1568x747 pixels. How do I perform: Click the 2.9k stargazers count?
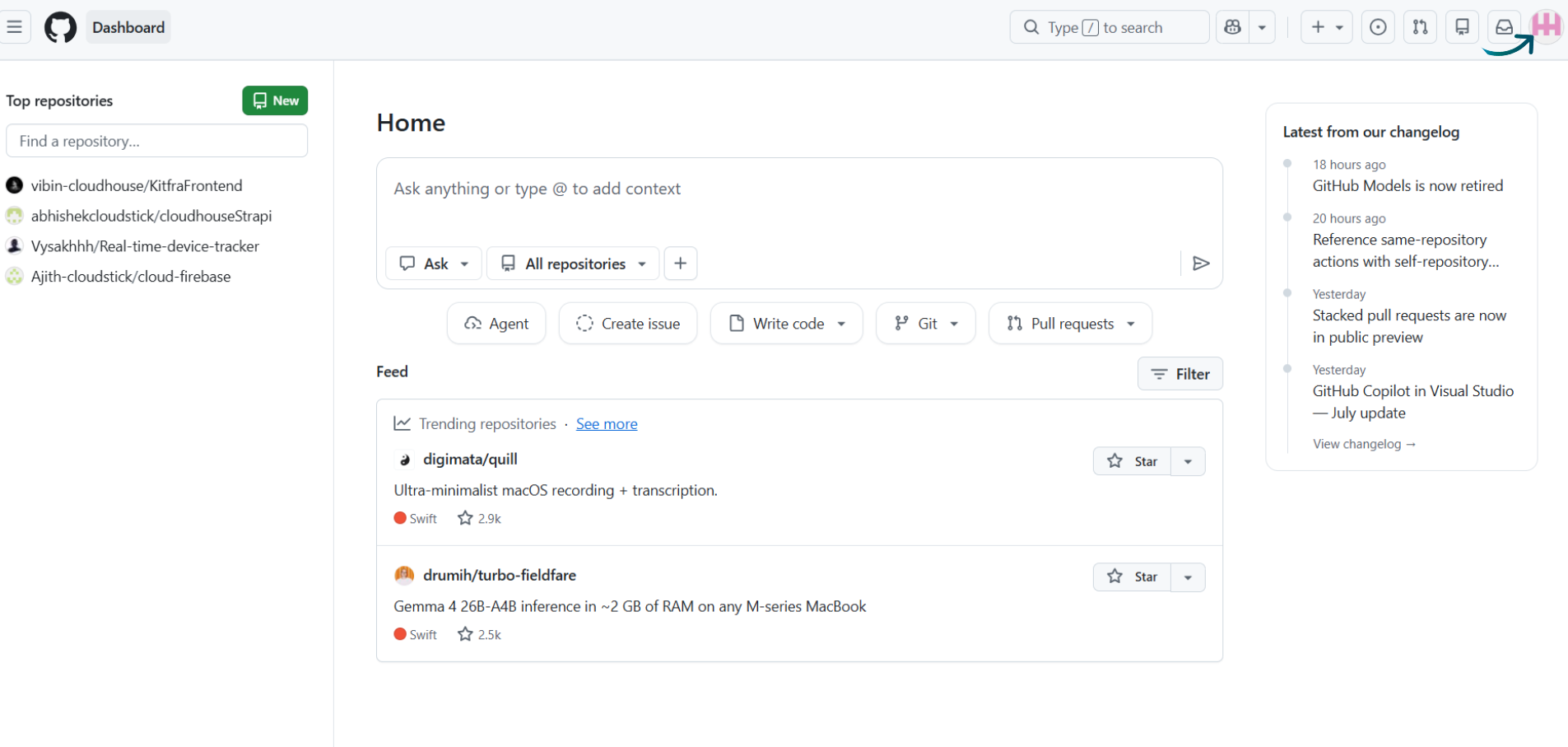point(479,519)
